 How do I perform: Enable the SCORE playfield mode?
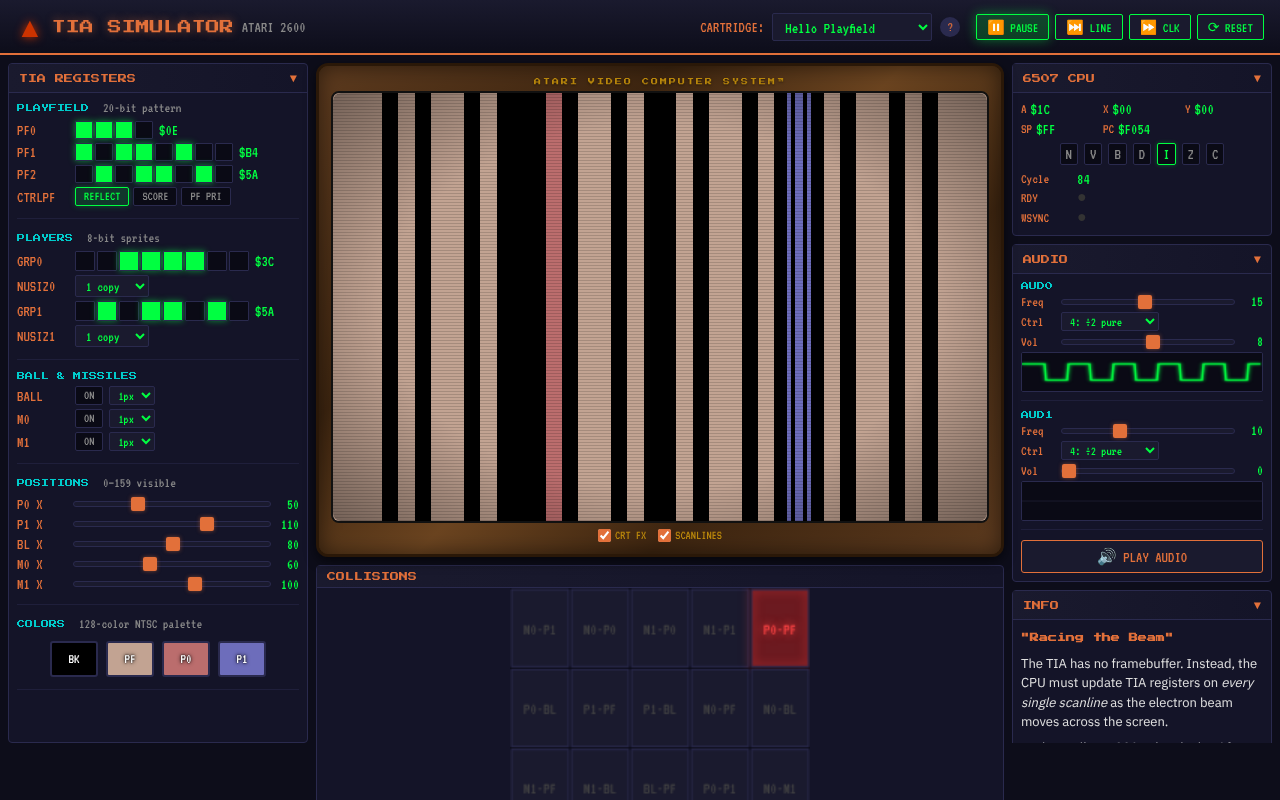155,196
